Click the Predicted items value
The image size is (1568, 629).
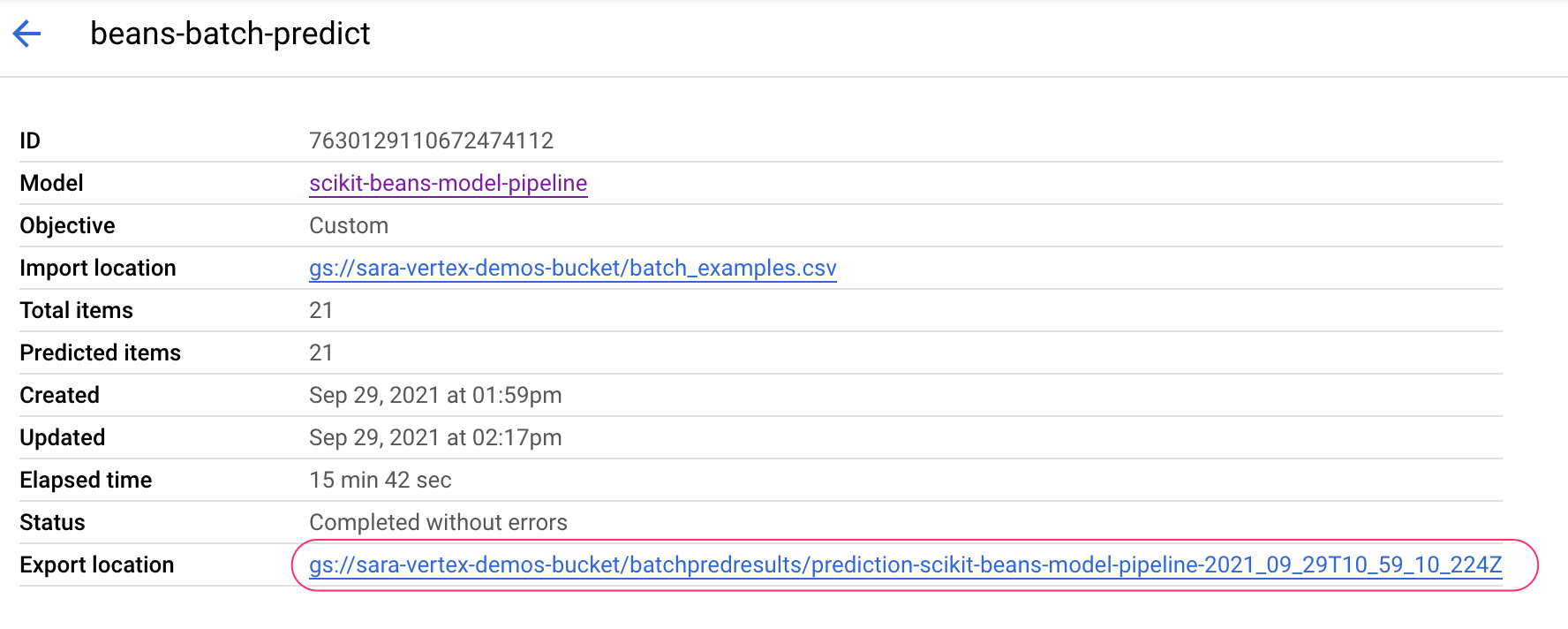click(x=320, y=352)
